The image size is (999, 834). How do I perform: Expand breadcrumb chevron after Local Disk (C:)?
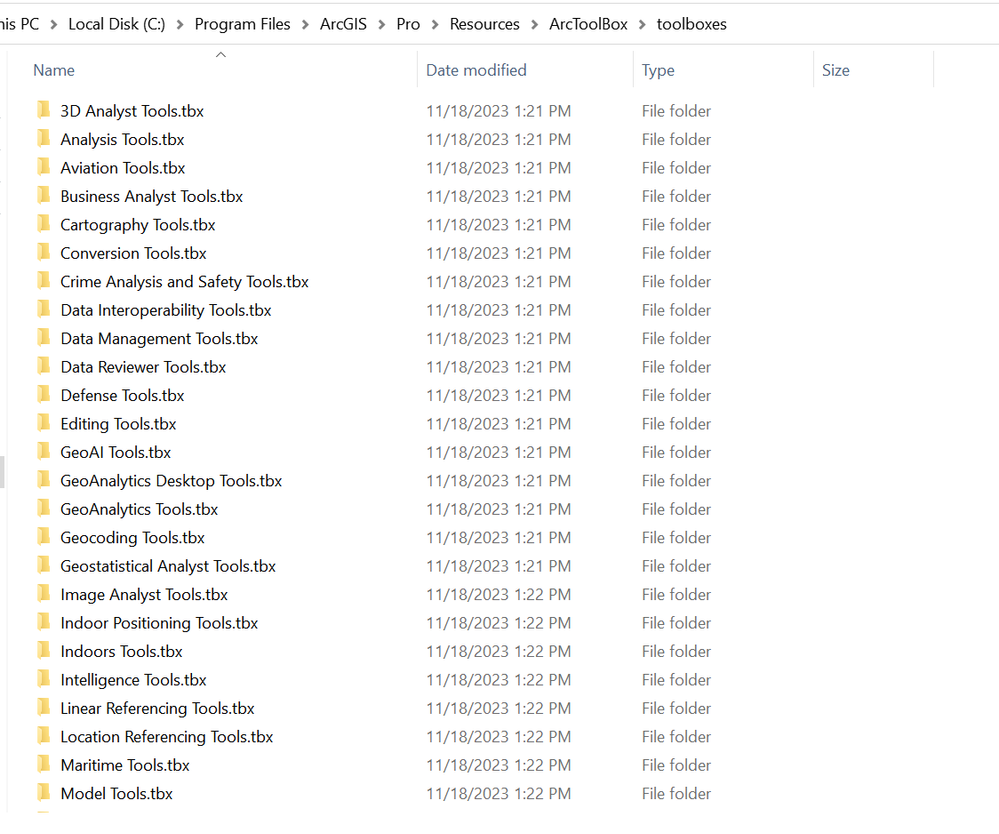click(x=180, y=25)
